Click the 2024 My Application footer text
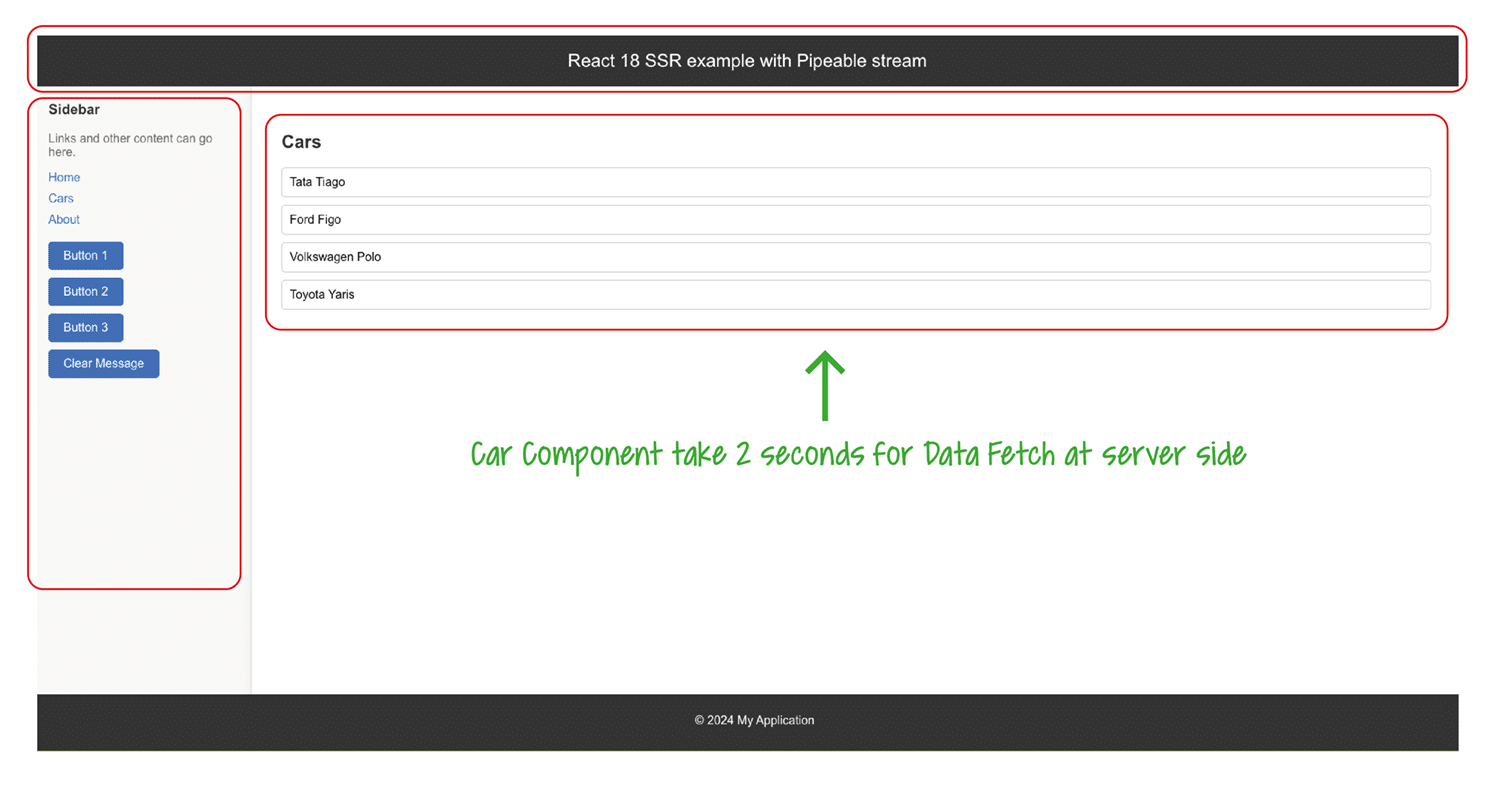Viewport: 1500px width, 785px height. coord(754,720)
